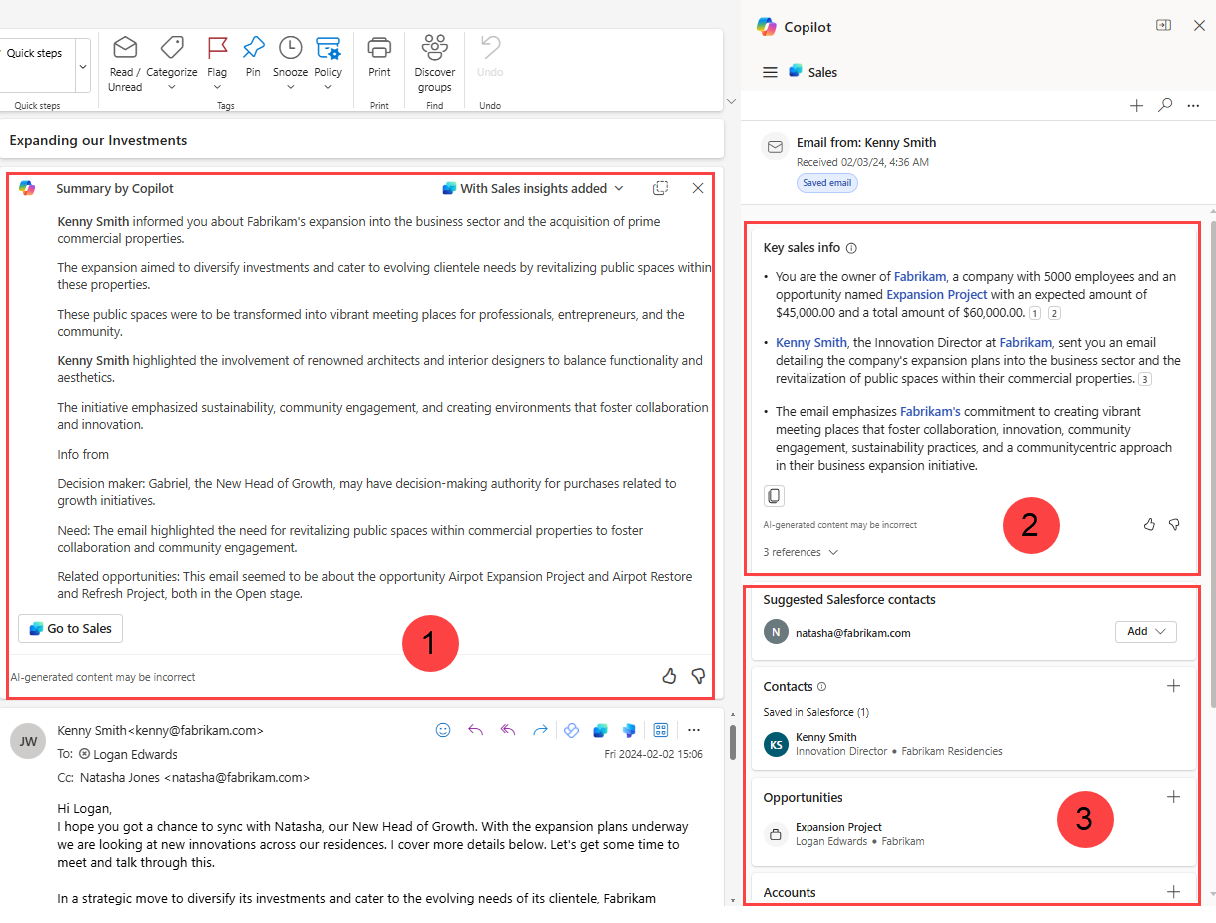Open the apps grid icon in email header

(661, 730)
